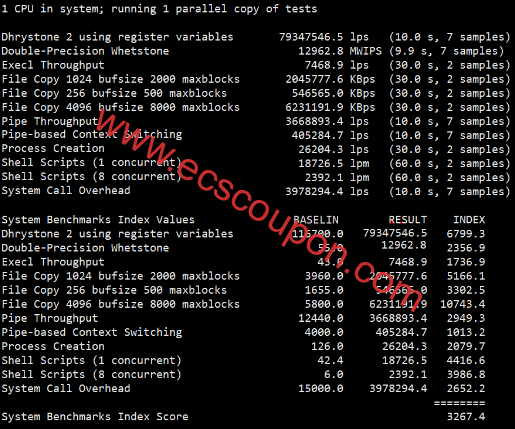
Task: Click the System Benchmarks Index Score label
Action: click(x=95, y=417)
